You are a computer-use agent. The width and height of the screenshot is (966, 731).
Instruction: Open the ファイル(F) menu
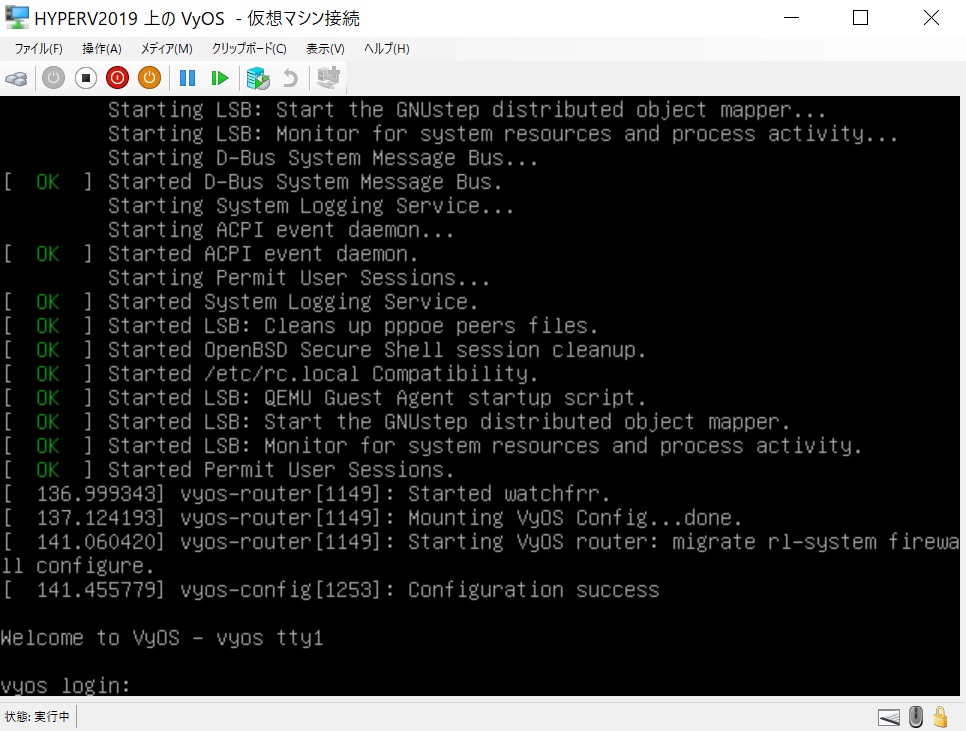[38, 49]
